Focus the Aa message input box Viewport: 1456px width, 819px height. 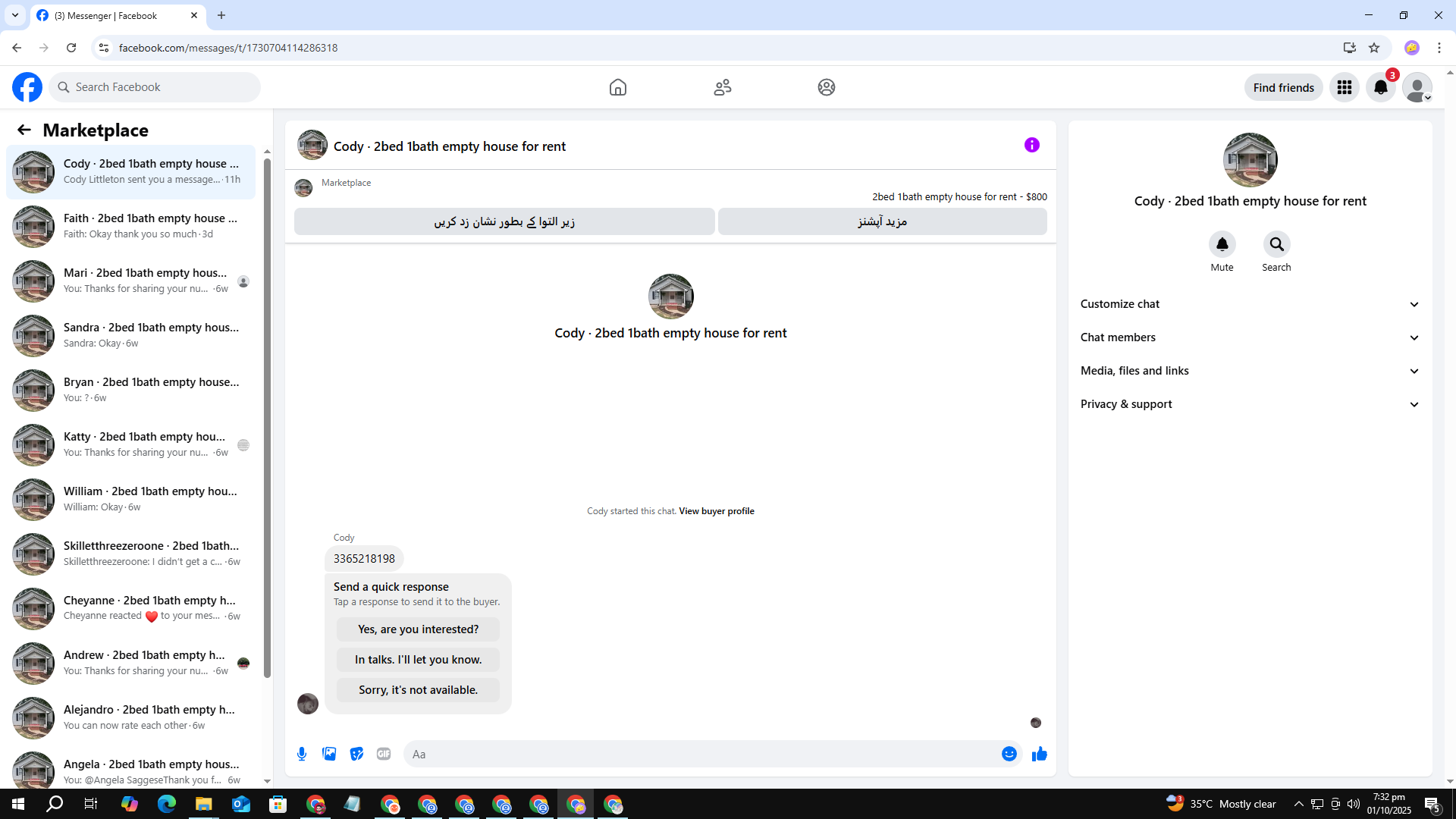(701, 754)
